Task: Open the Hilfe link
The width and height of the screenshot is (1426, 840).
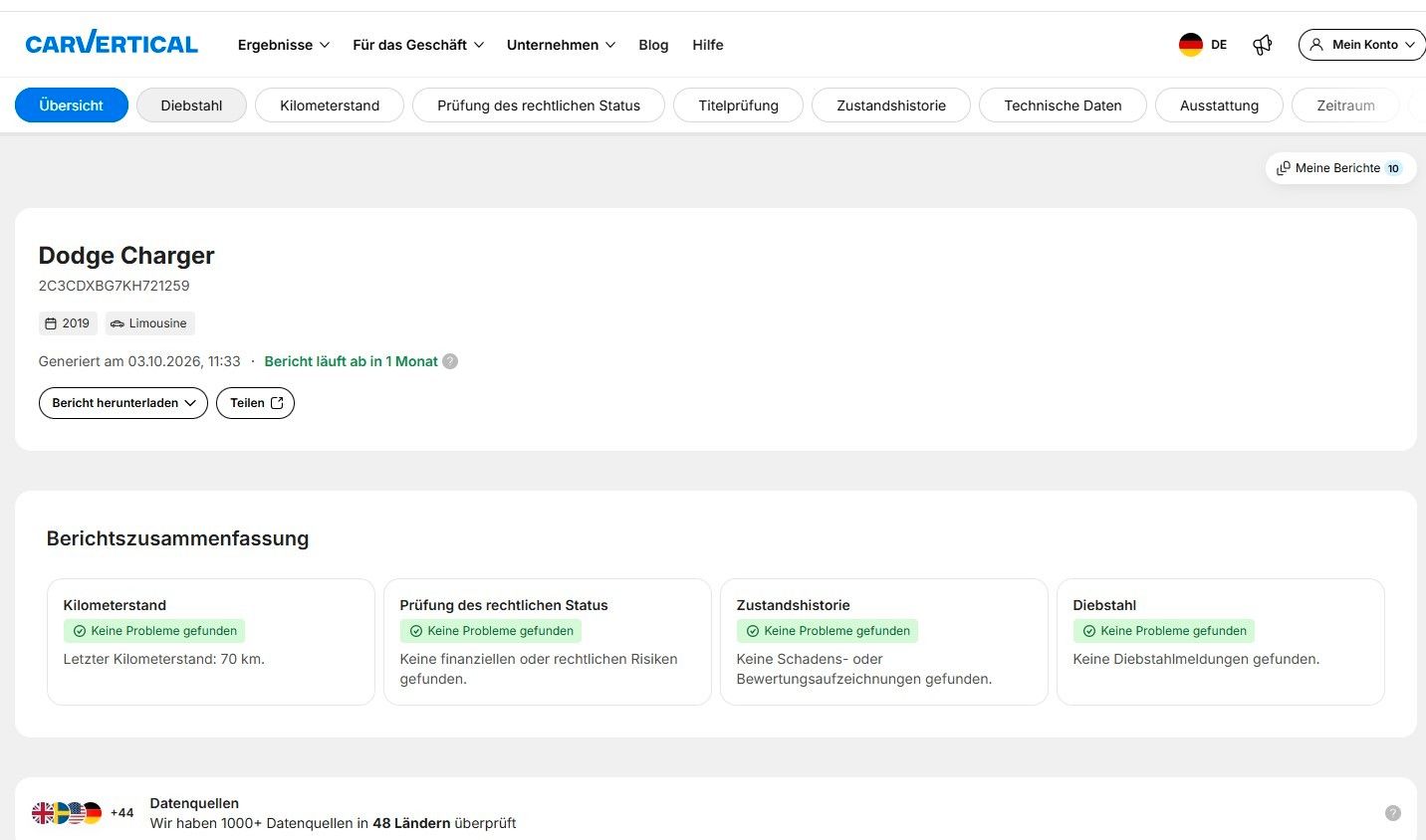Action: coord(708,45)
